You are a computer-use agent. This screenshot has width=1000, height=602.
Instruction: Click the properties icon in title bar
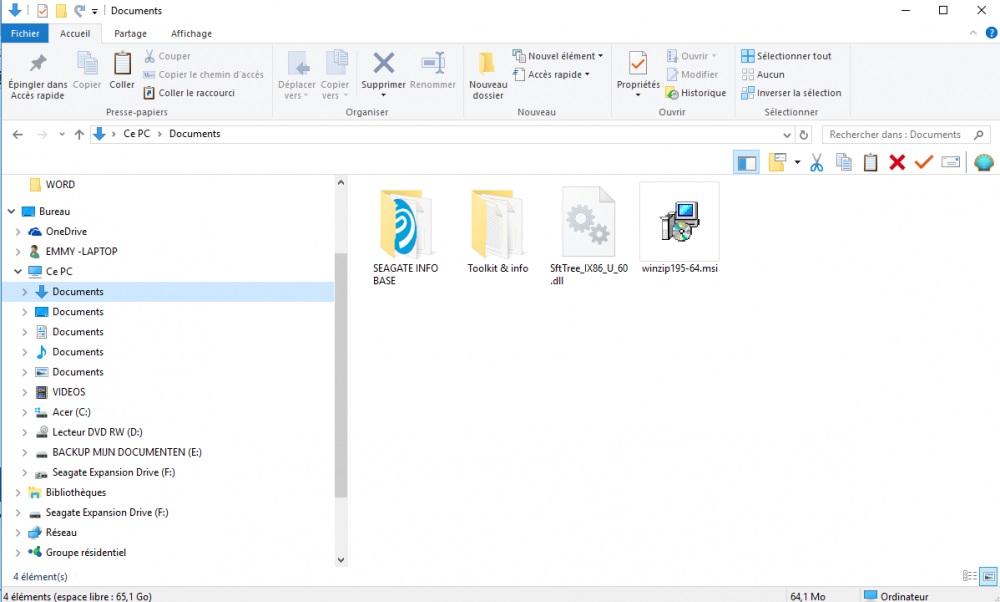click(x=42, y=11)
